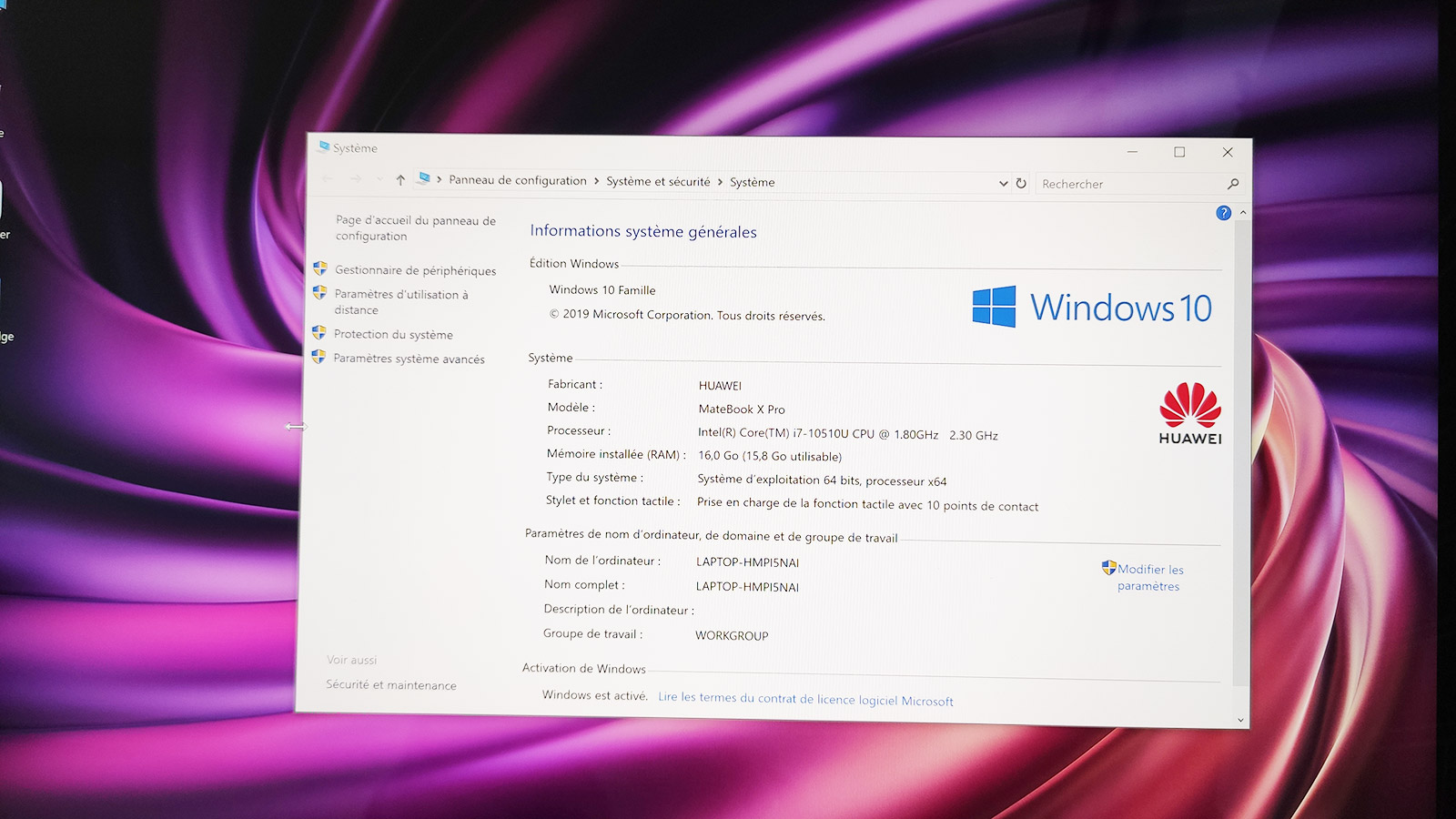The image size is (1456, 819).
Task: Click the Huawei logo
Action: (x=1190, y=413)
